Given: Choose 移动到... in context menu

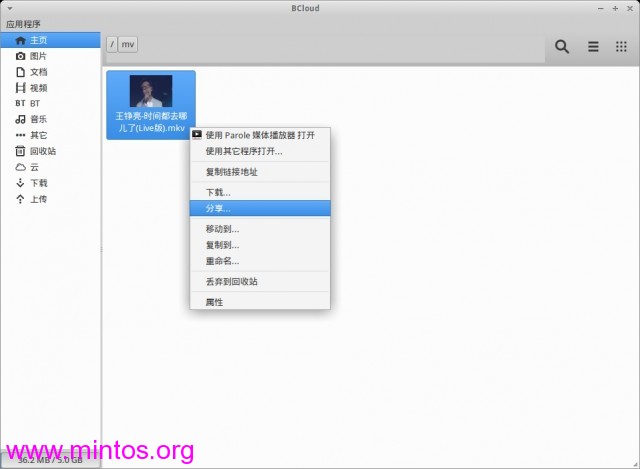Looking at the screenshot, I should pyautogui.click(x=260, y=229).
